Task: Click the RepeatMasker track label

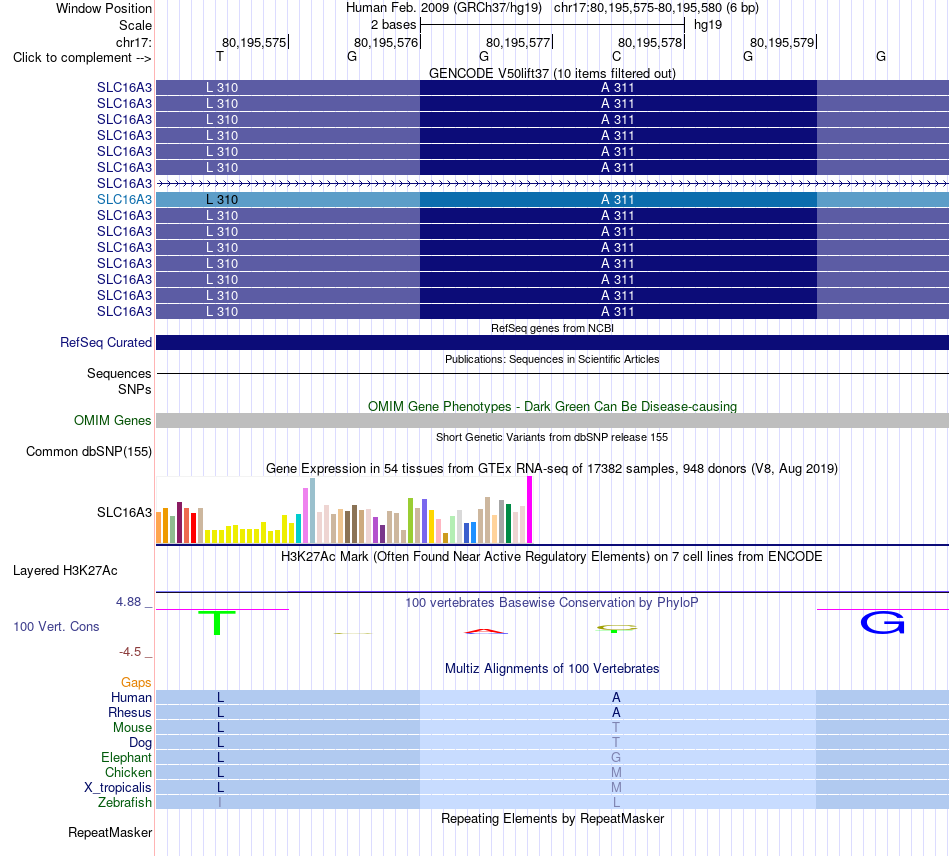Action: [x=110, y=832]
